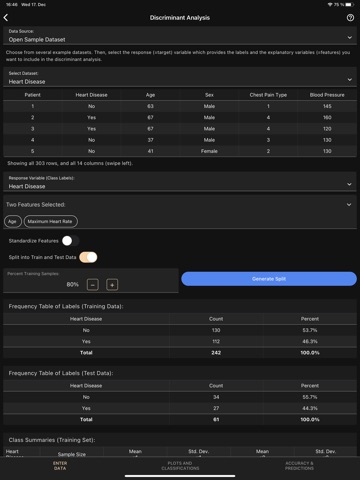Click test percent 44.3%
This screenshot has width=360, height=480.
point(310,408)
